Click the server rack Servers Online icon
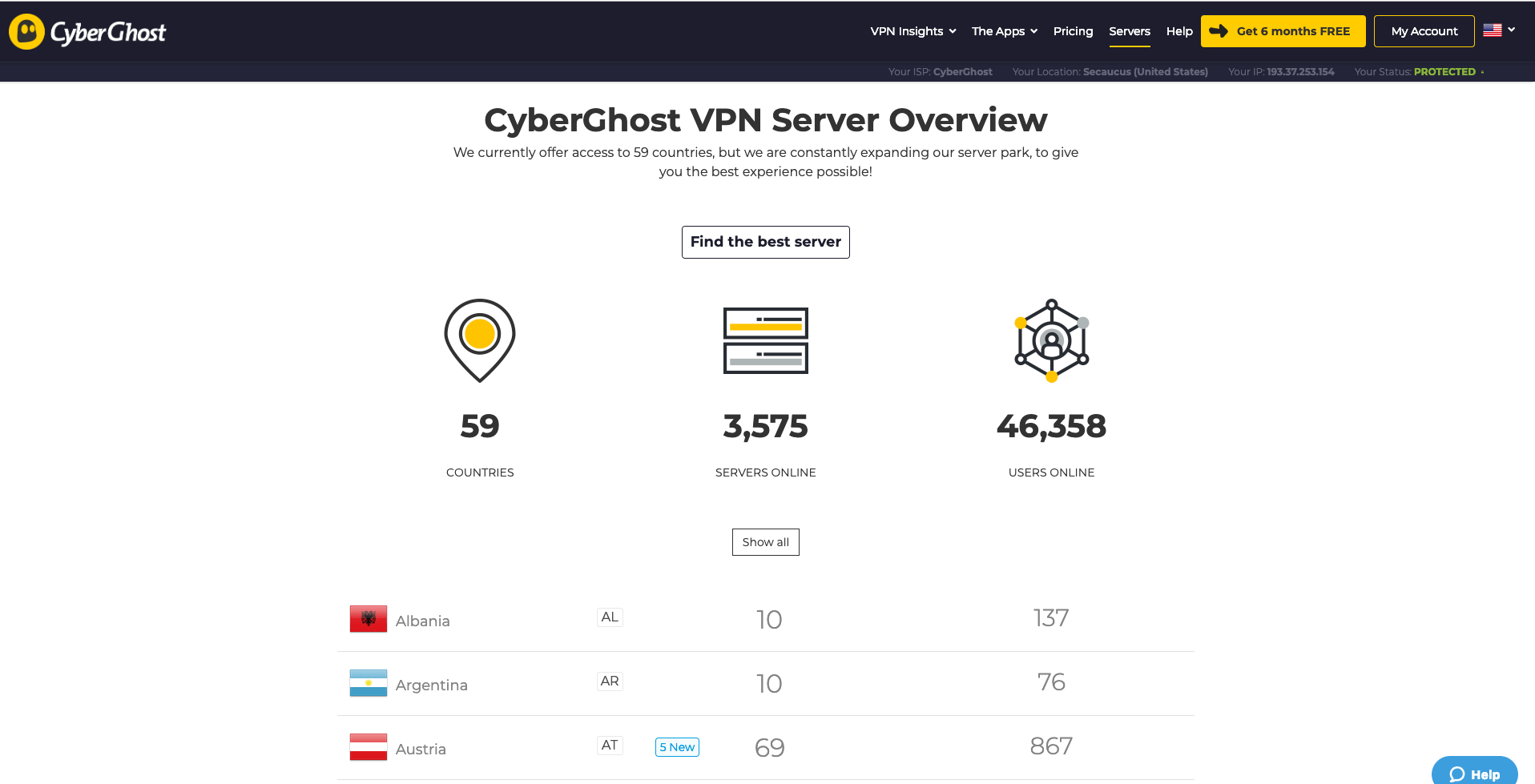This screenshot has height=784, width=1535. pyautogui.click(x=765, y=340)
